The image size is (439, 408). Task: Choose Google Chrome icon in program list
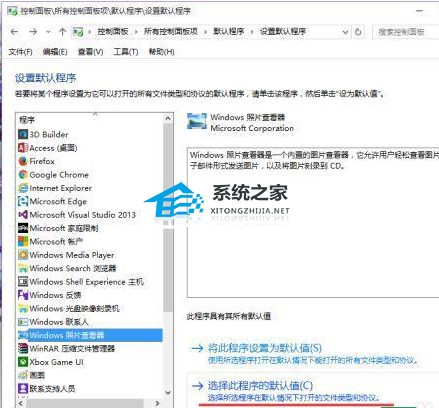(x=23, y=174)
